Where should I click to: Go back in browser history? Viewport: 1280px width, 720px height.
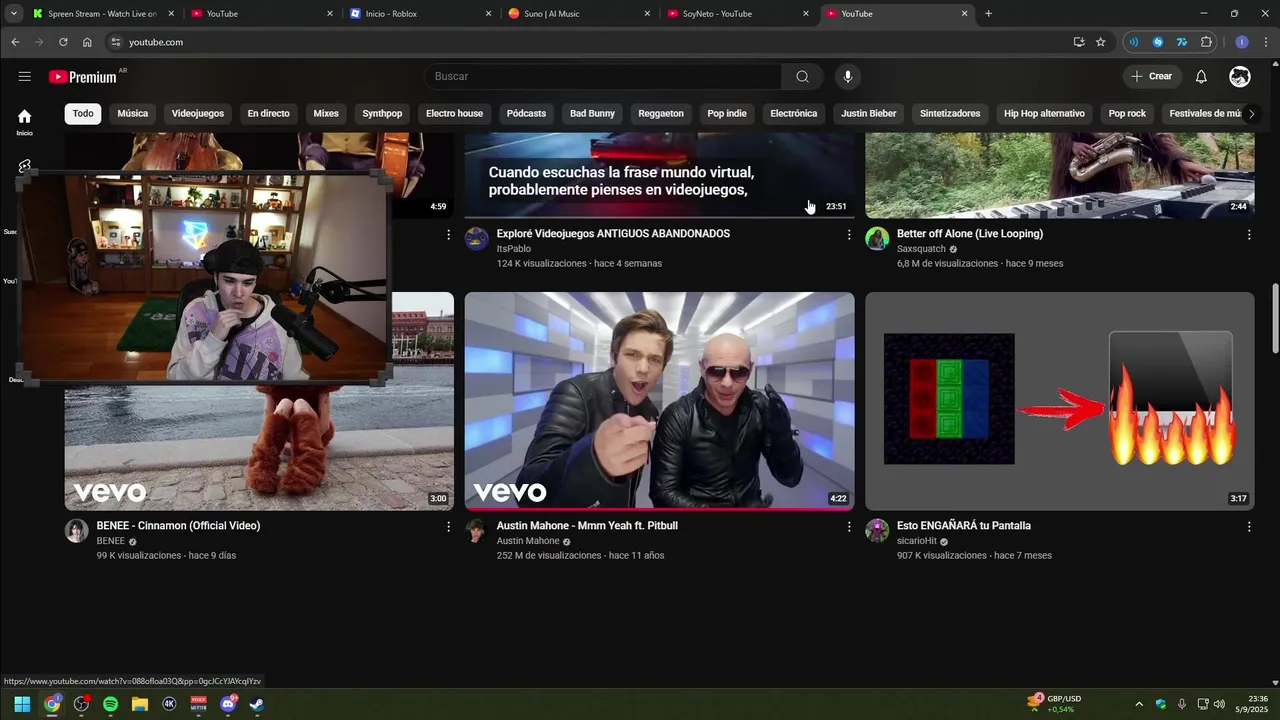(15, 42)
